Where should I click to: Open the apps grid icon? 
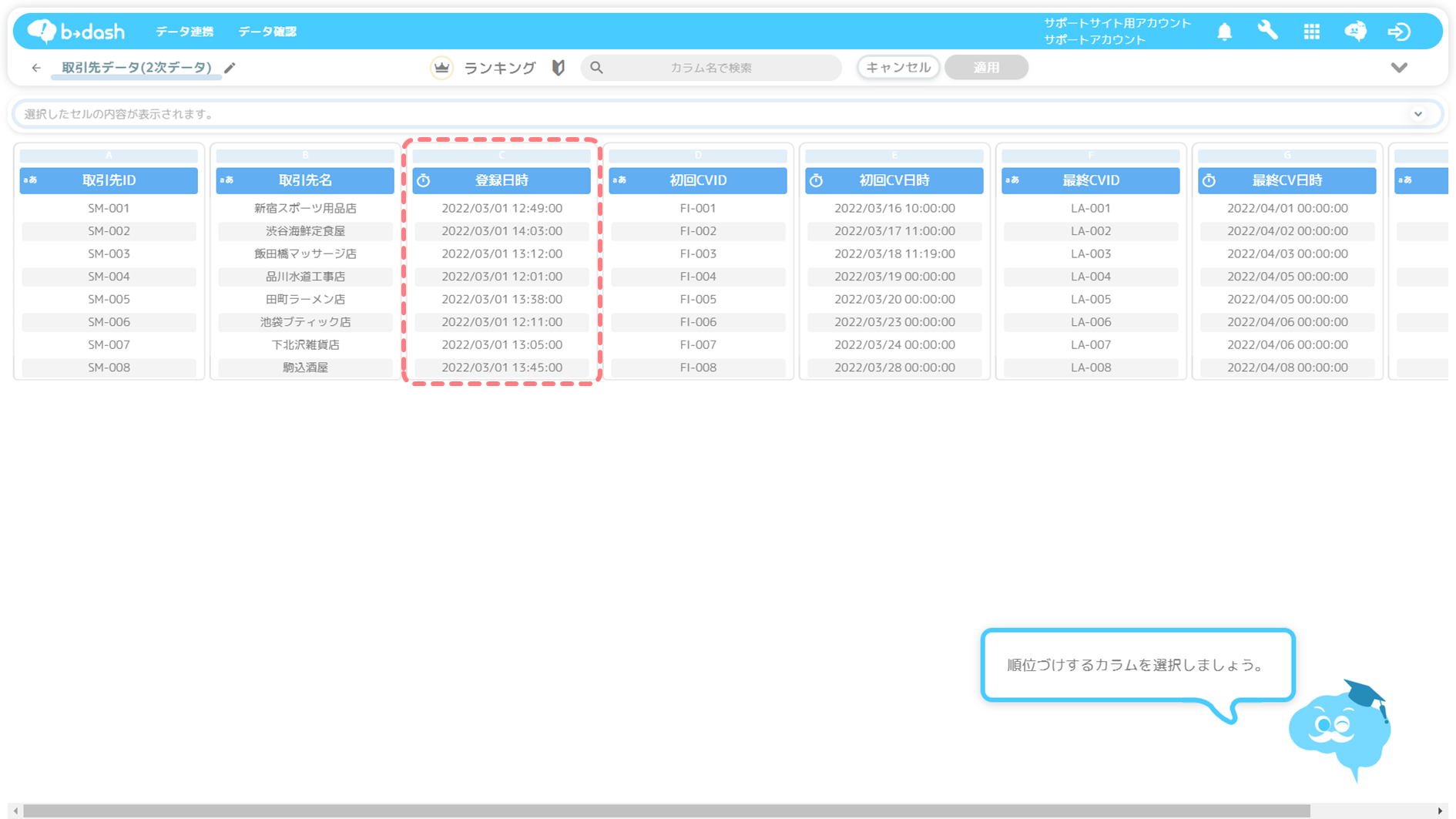tap(1311, 32)
